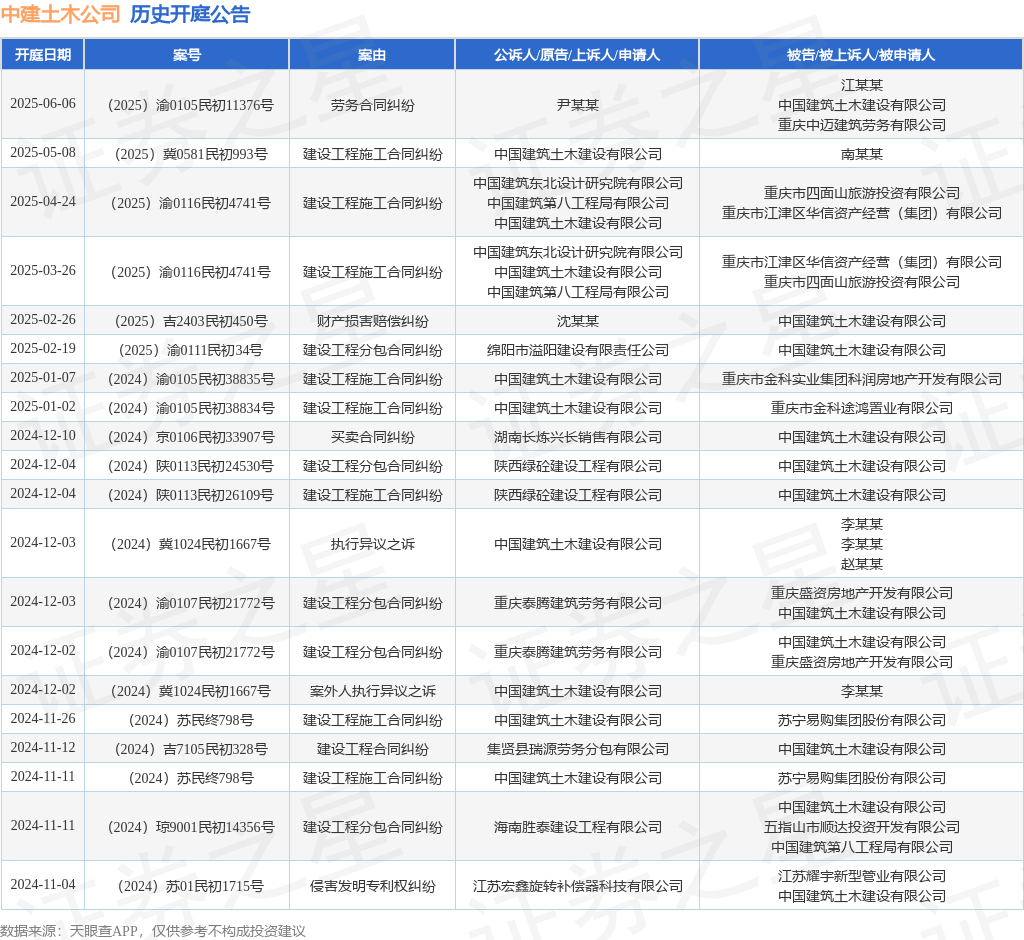Select date cell 2024-11-26

(43, 719)
